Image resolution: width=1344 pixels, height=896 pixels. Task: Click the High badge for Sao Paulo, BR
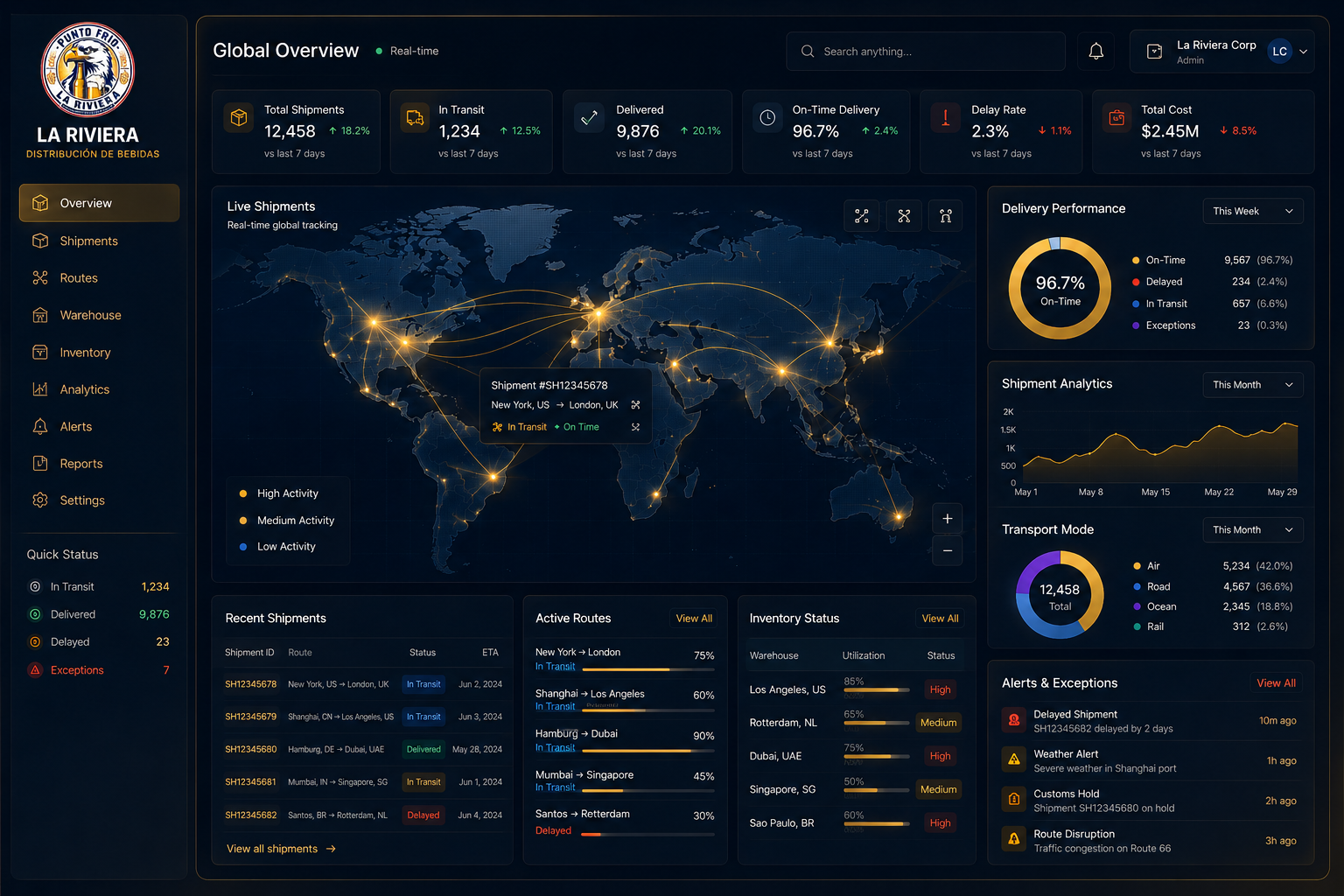(940, 823)
